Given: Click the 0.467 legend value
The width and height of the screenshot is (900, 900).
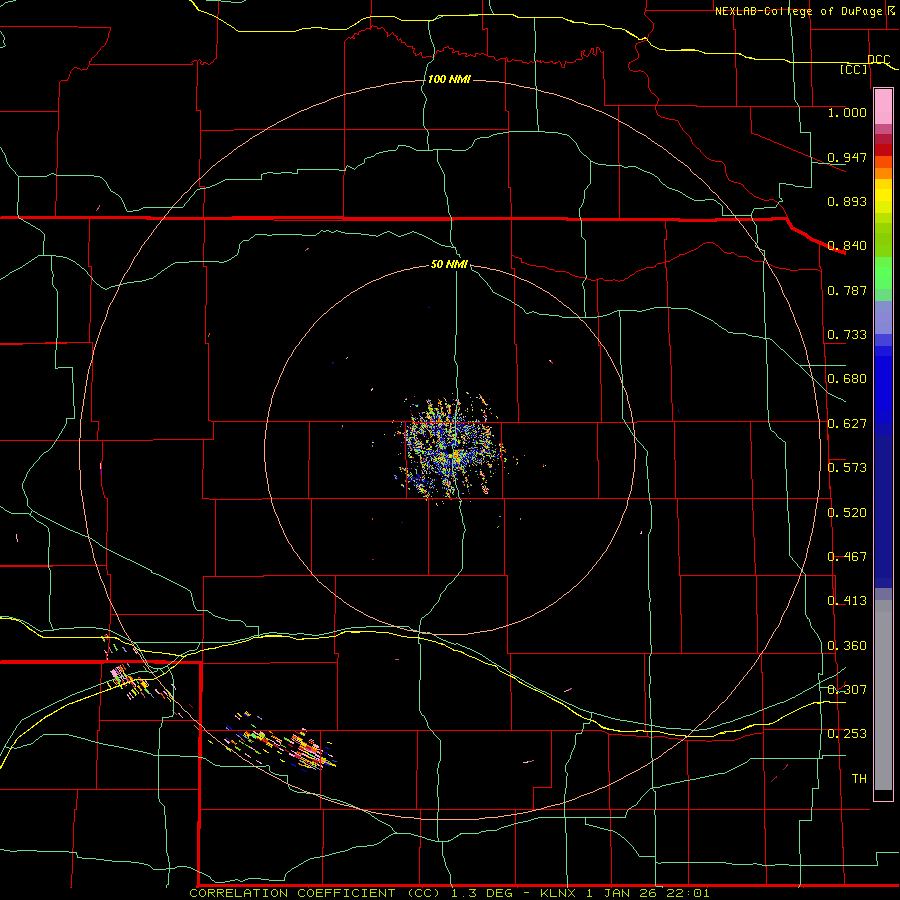Looking at the screenshot, I should (x=847, y=557).
